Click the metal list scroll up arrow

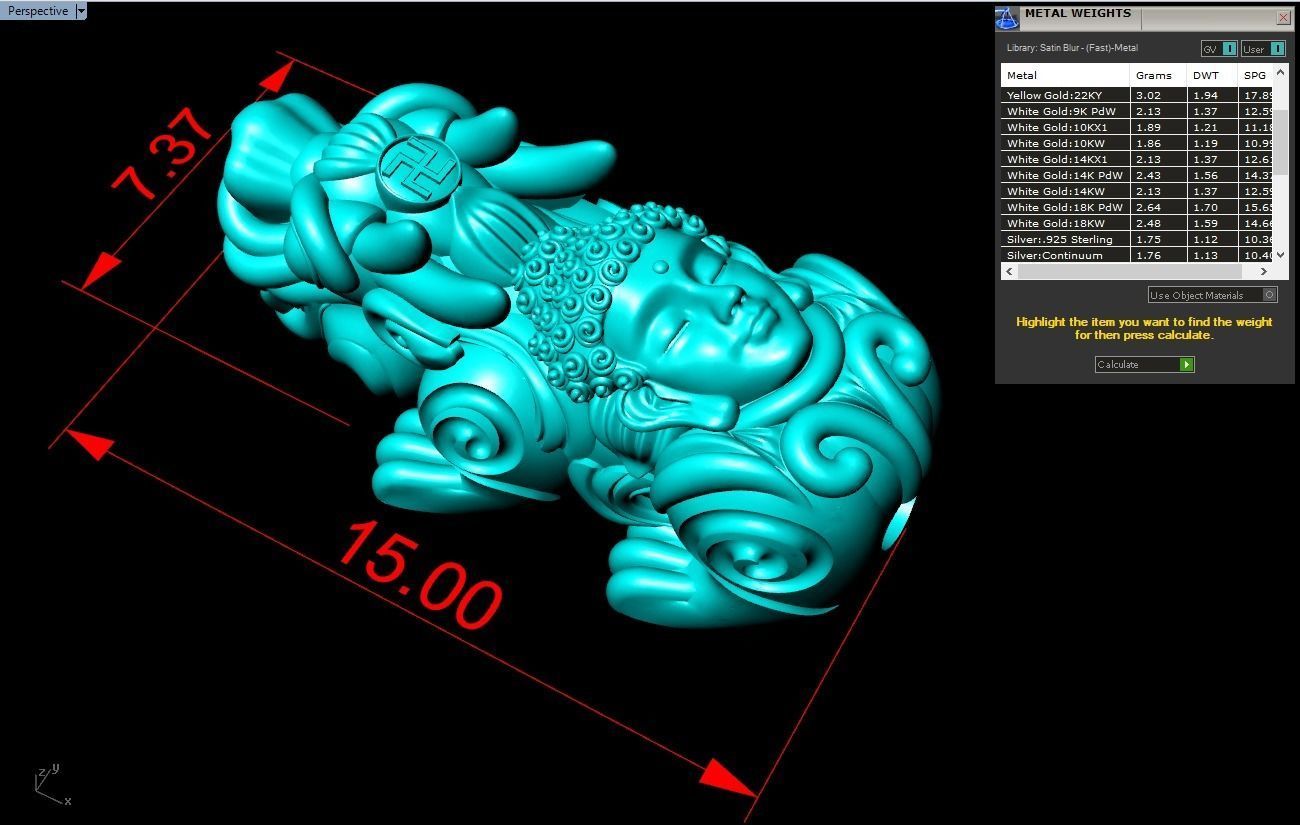pos(1281,72)
